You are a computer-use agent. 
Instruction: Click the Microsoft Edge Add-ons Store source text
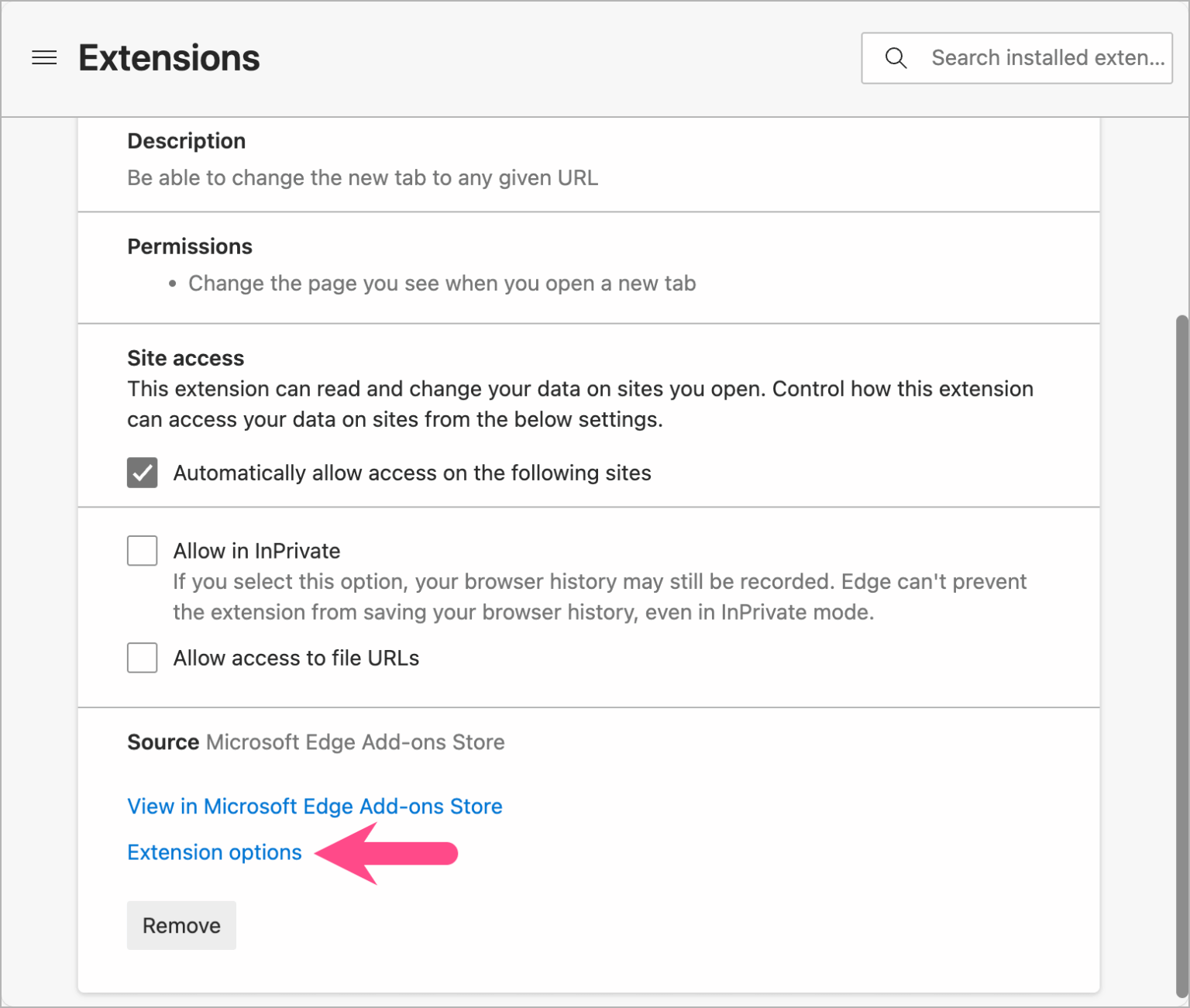click(x=355, y=741)
